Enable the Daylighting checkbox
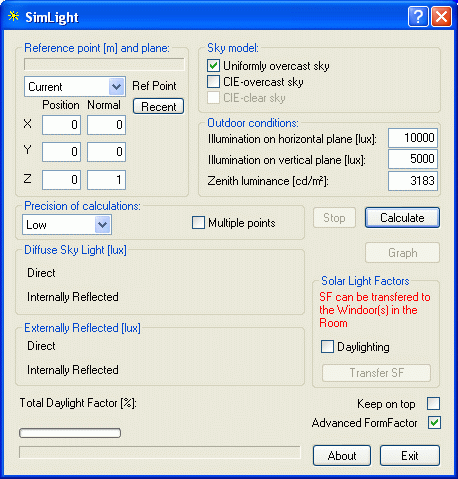Image resolution: width=458 pixels, height=479 pixels. (327, 347)
